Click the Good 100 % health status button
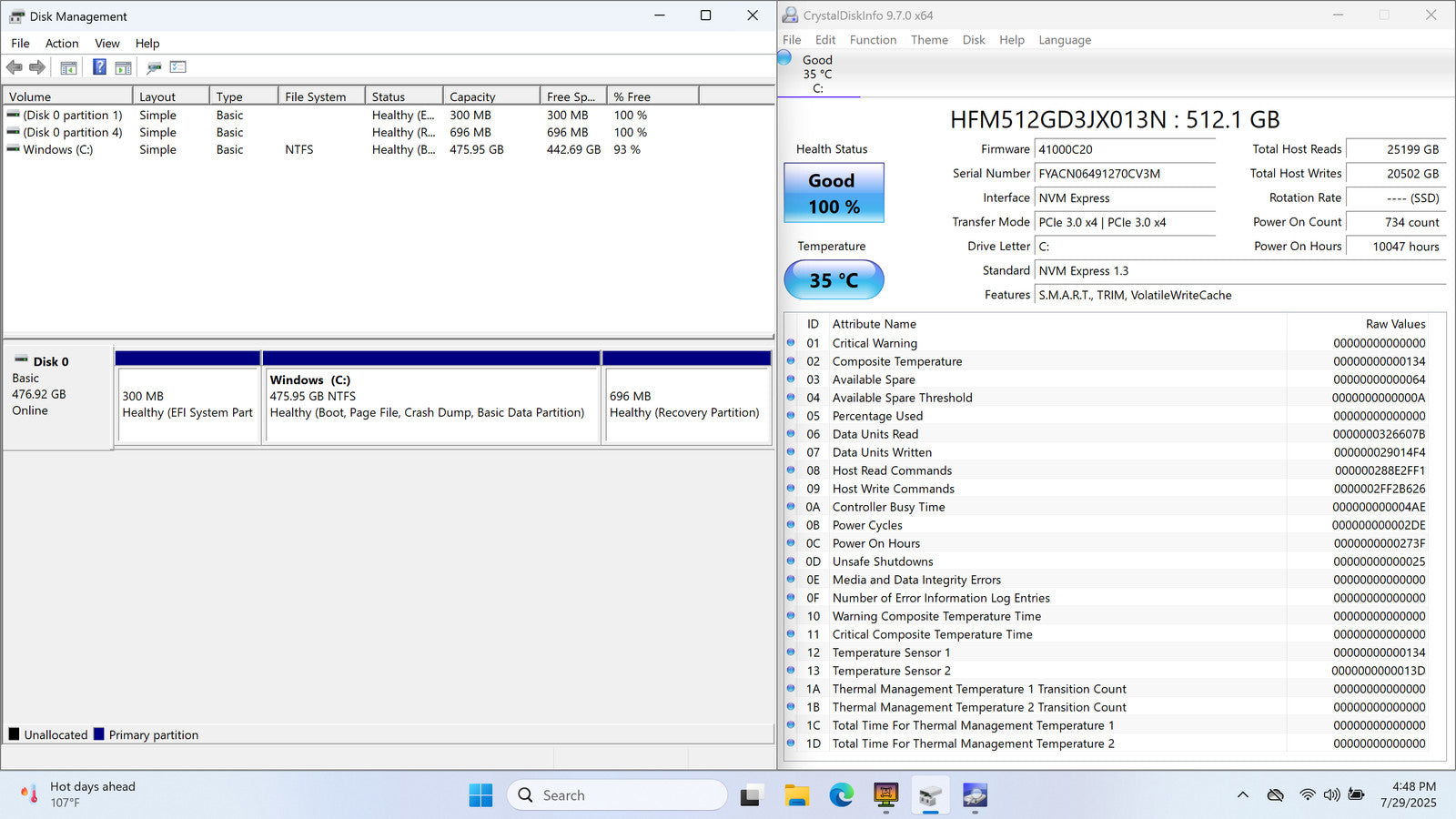The height and width of the screenshot is (819, 1456). [x=834, y=193]
